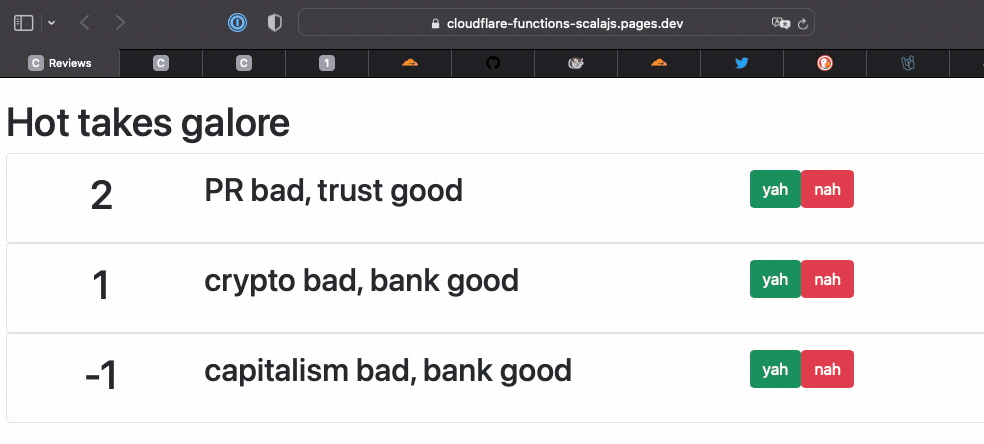The width and height of the screenshot is (984, 444).
Task: Vote yah on "PR bad, trust good"
Action: (775, 190)
